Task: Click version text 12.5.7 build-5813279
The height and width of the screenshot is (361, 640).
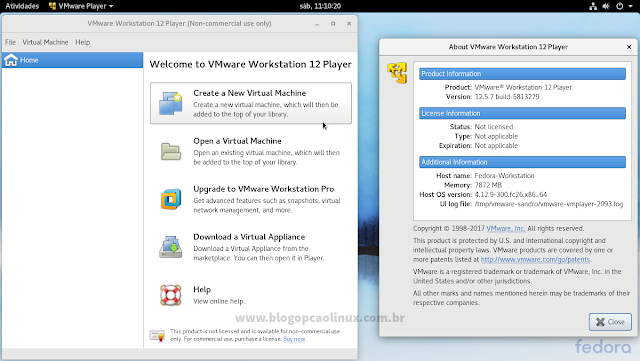Action: (x=507, y=97)
